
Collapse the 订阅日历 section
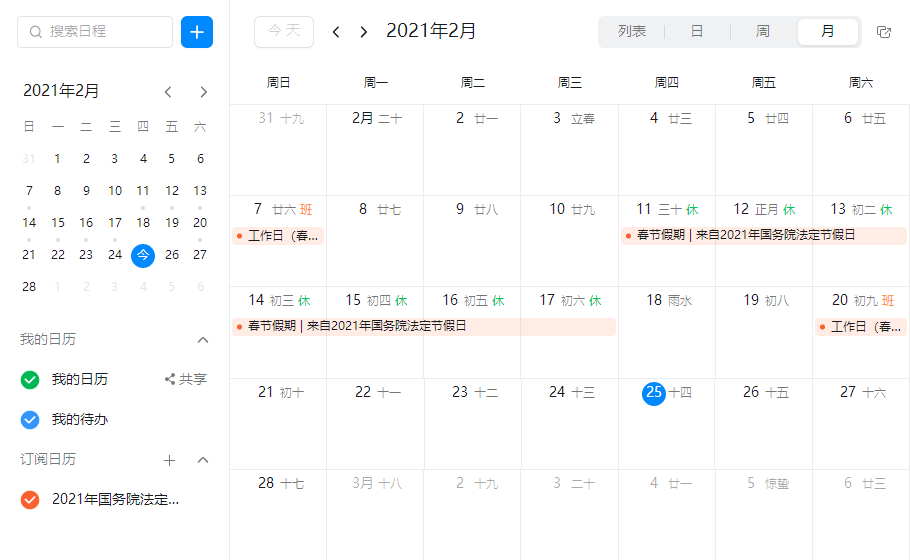[x=203, y=460]
